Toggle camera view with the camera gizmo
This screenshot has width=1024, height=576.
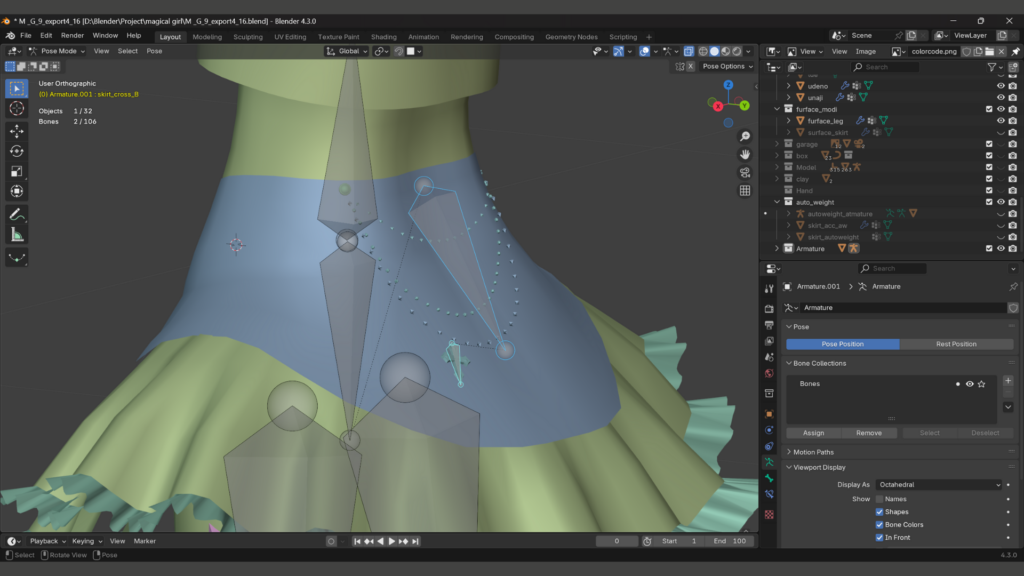tap(745, 172)
